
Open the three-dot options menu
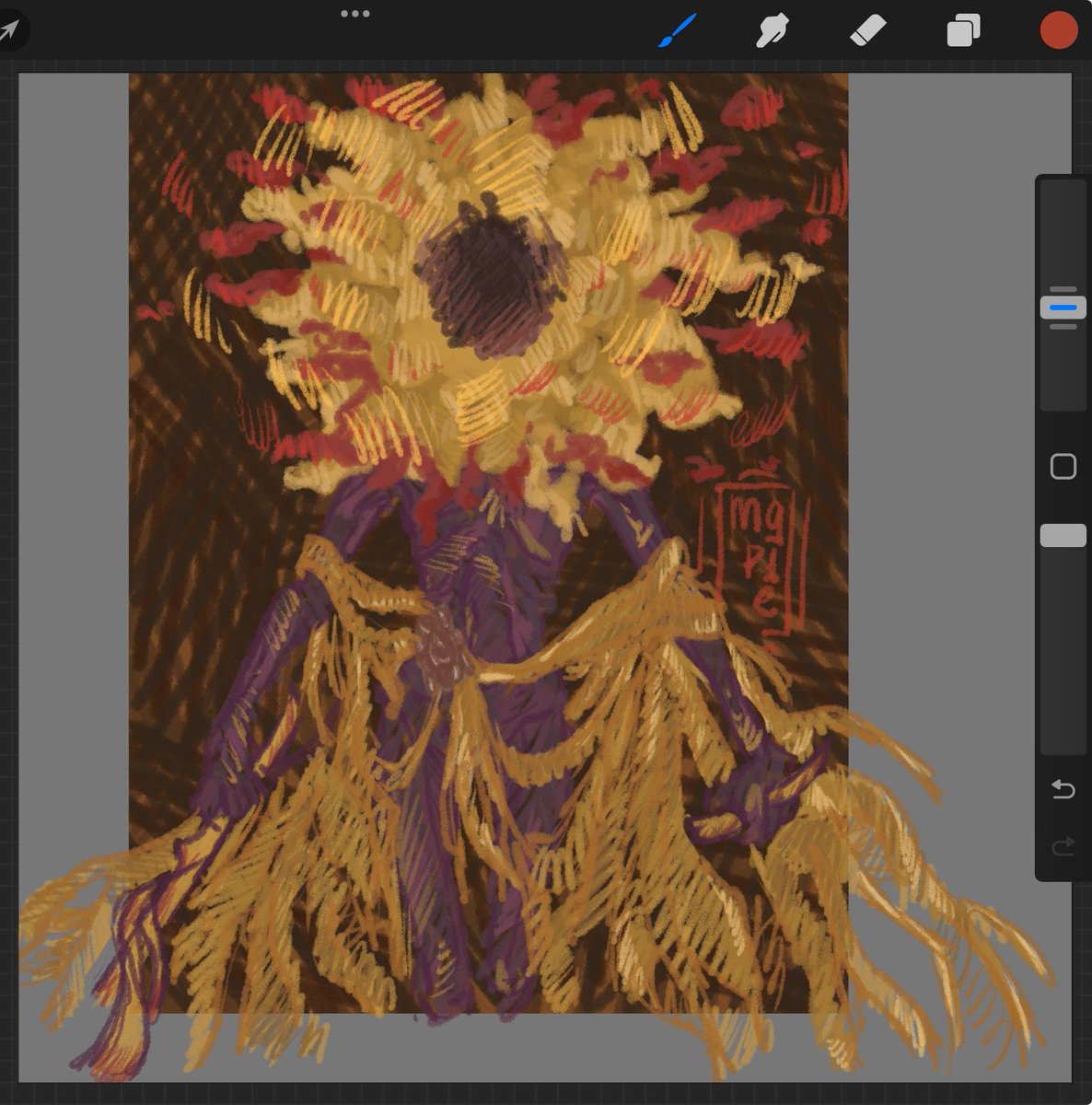(x=354, y=14)
